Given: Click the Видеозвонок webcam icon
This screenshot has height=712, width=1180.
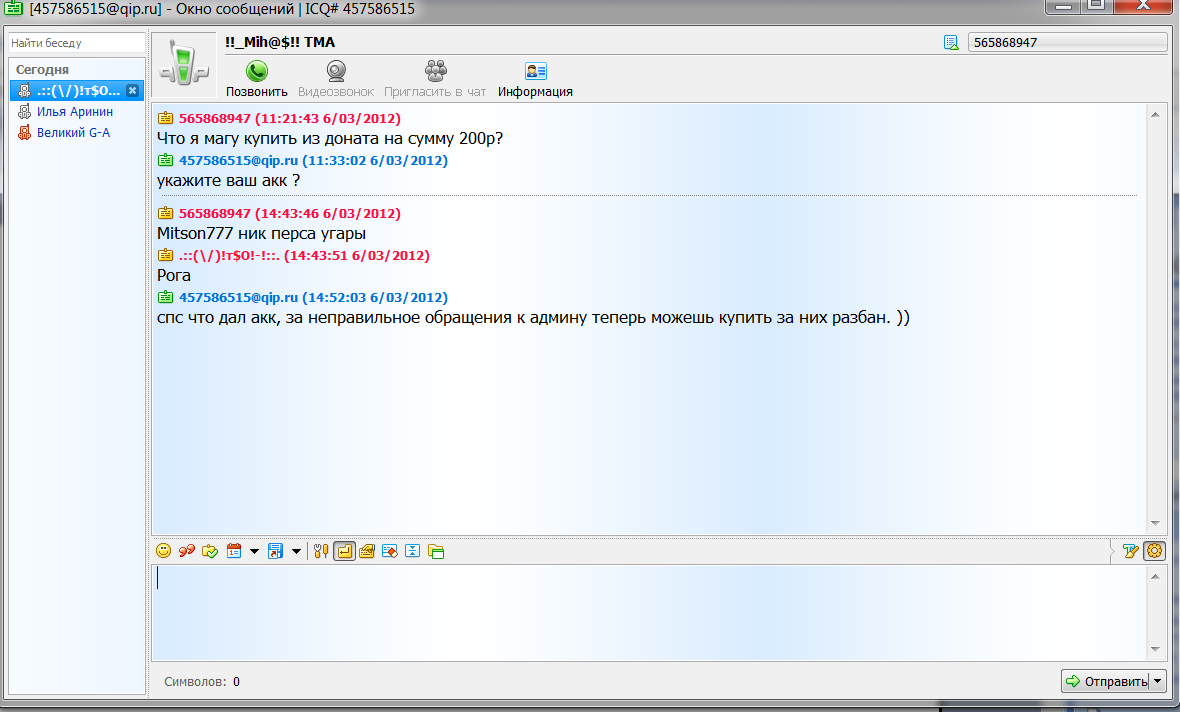Looking at the screenshot, I should (x=336, y=72).
